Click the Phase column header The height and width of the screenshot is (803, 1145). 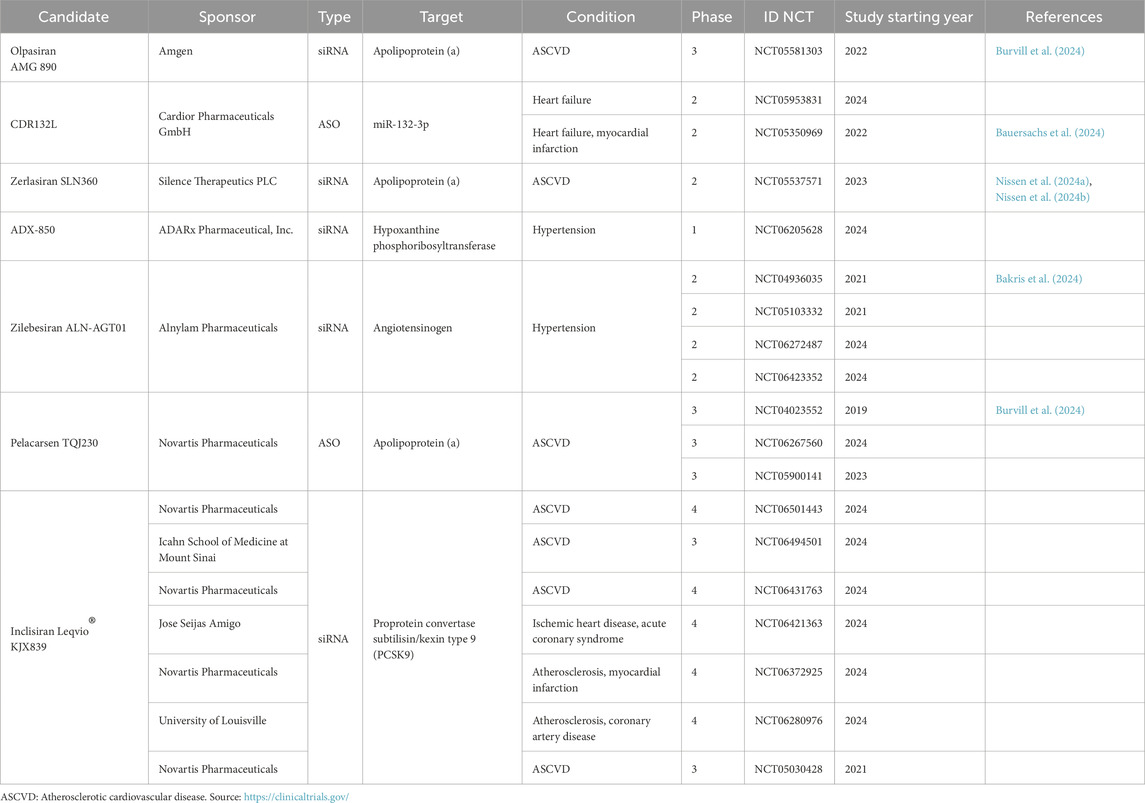(712, 17)
